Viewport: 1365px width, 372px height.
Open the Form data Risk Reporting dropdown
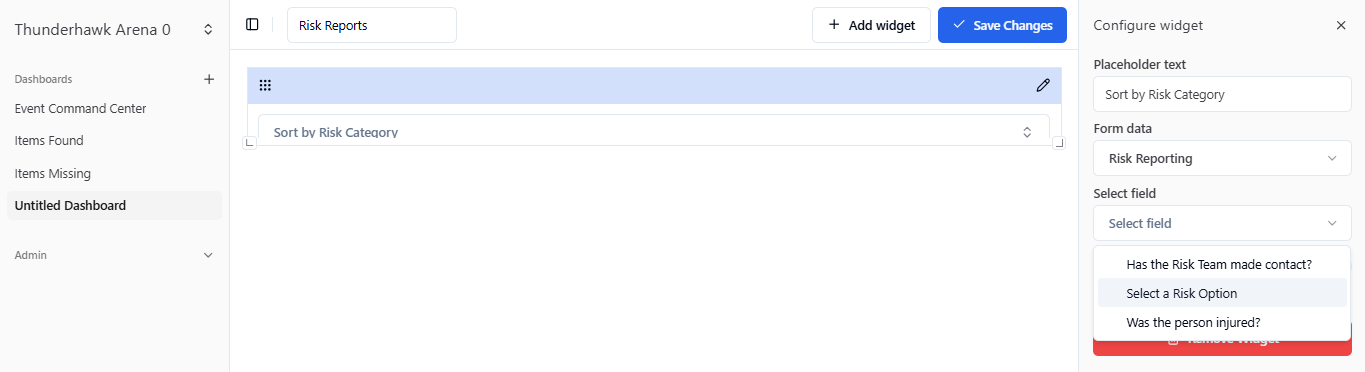click(x=1222, y=158)
